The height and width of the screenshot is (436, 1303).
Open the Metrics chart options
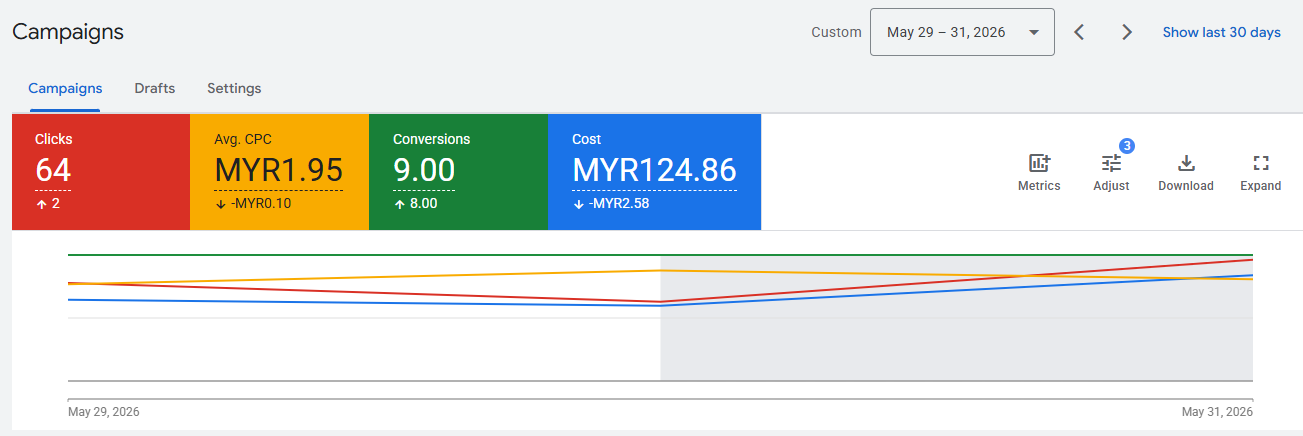[1039, 172]
